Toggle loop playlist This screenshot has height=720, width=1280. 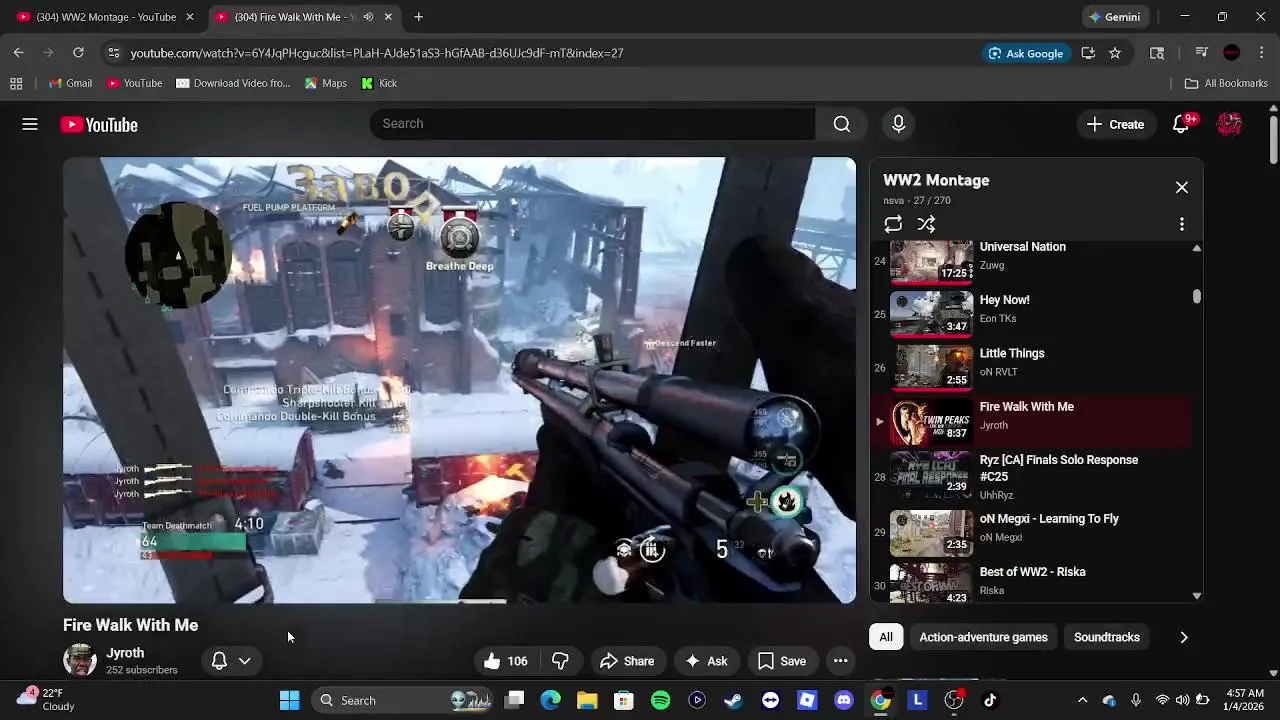tap(893, 224)
